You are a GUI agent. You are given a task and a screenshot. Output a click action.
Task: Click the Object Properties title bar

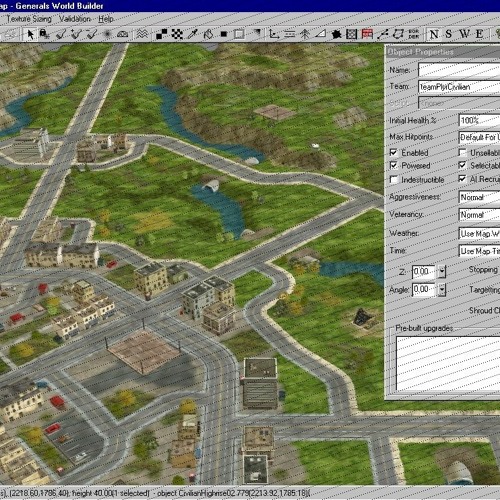(x=443, y=52)
